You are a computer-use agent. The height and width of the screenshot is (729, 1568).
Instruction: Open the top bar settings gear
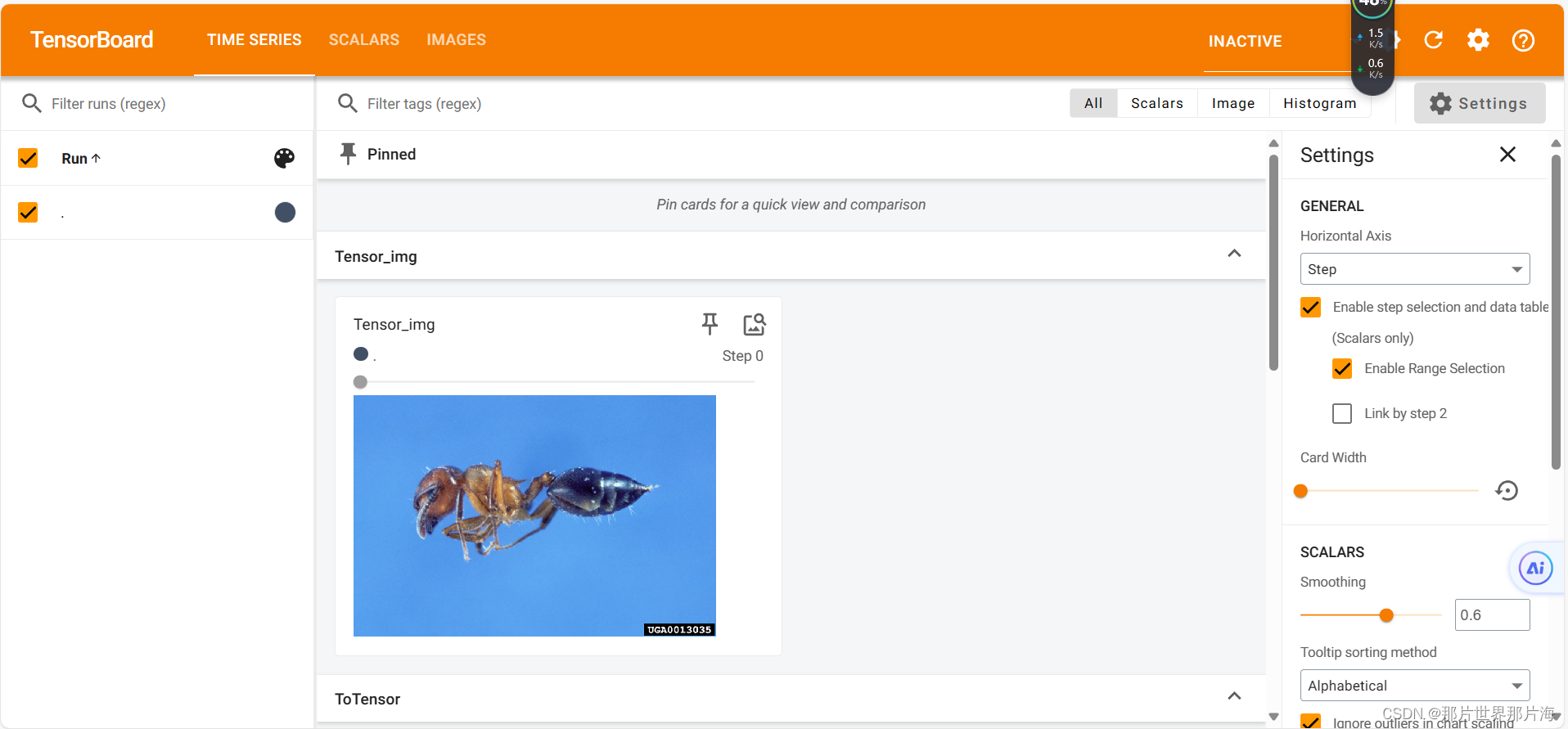[1478, 40]
